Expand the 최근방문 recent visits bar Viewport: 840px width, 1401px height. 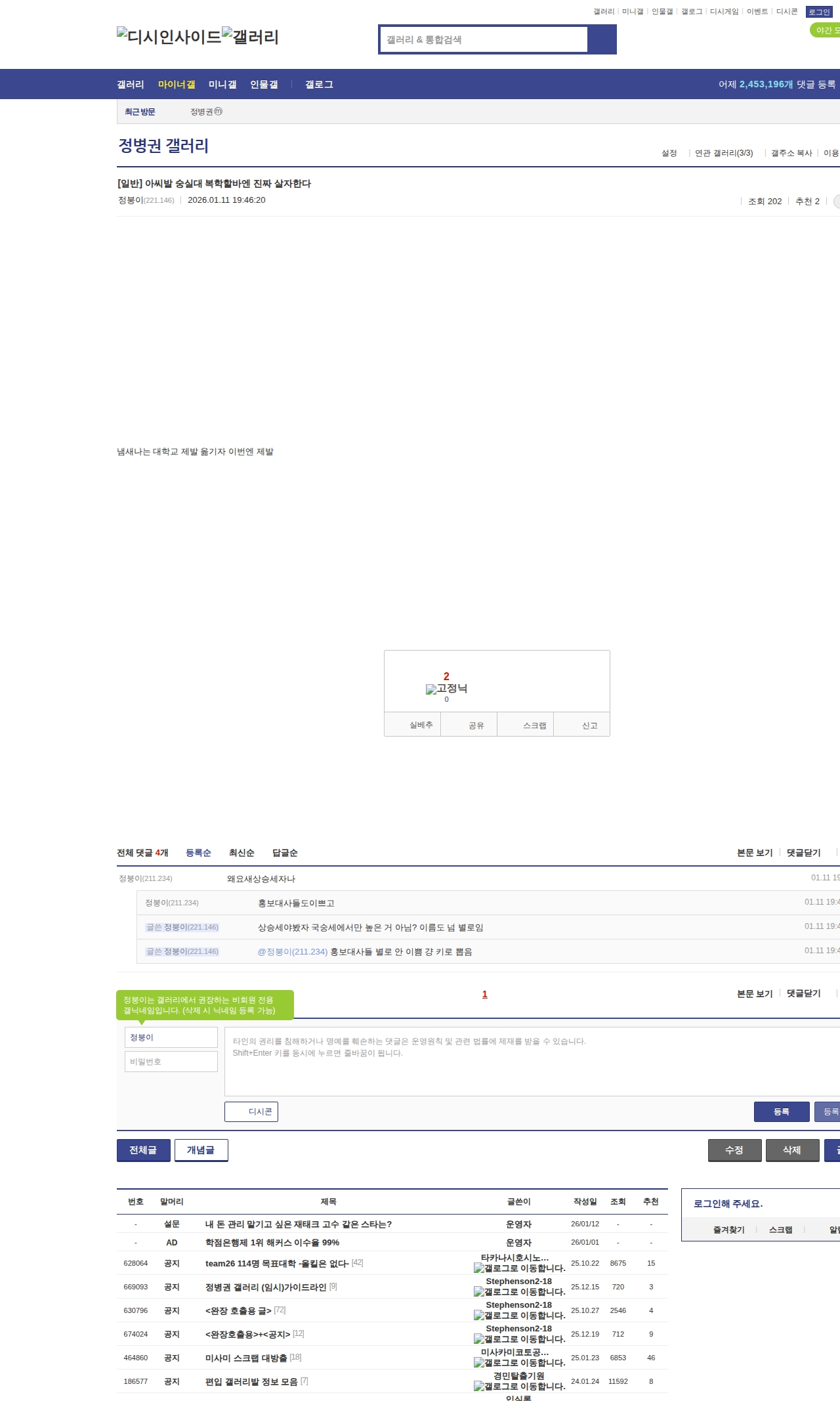pos(140,112)
